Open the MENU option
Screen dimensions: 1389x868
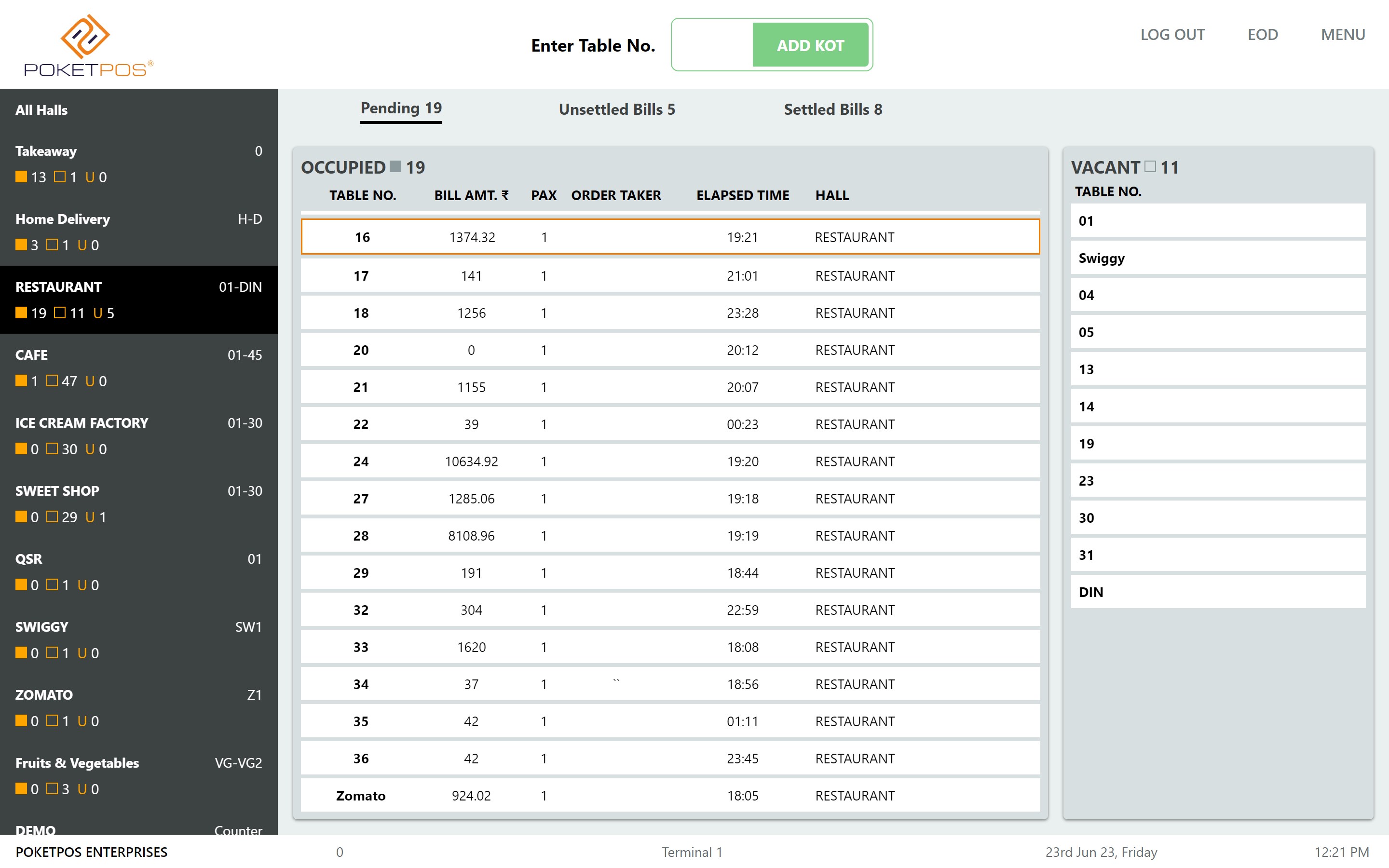coord(1343,34)
